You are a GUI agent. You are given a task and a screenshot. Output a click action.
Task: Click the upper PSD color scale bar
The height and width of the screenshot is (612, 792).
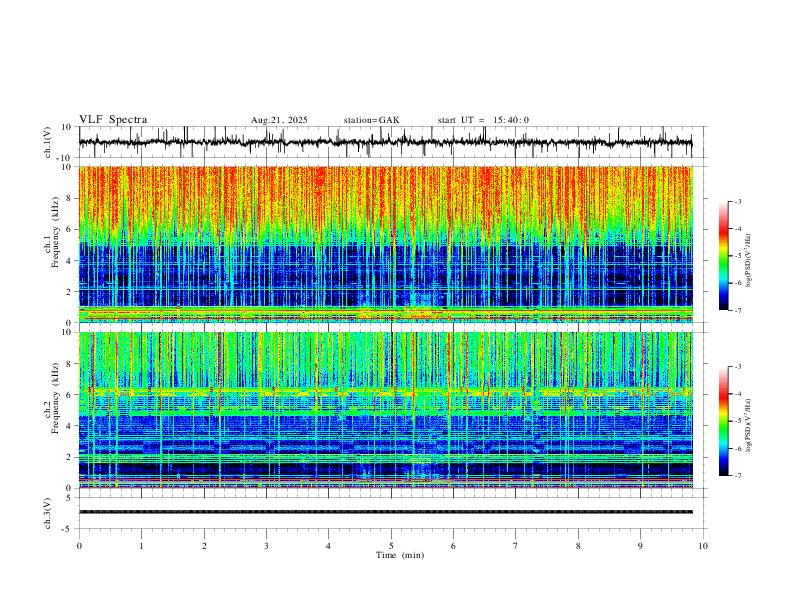(x=724, y=256)
